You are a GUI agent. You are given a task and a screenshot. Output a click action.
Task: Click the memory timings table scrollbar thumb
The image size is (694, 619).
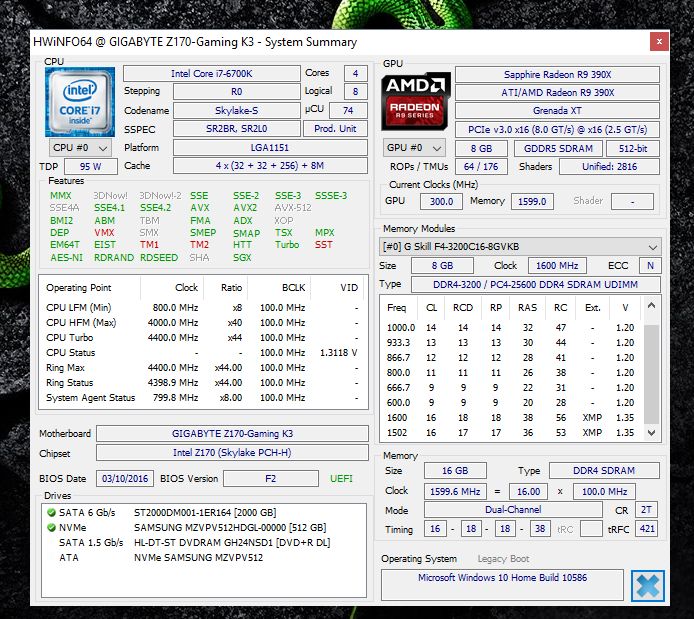tap(651, 374)
